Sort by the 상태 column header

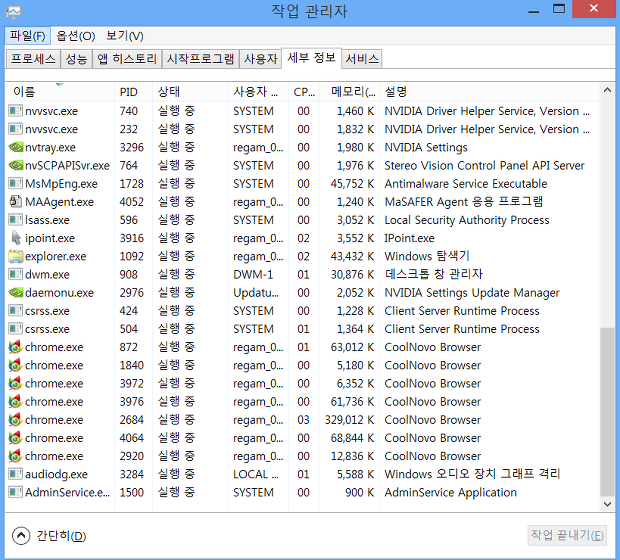[190, 92]
